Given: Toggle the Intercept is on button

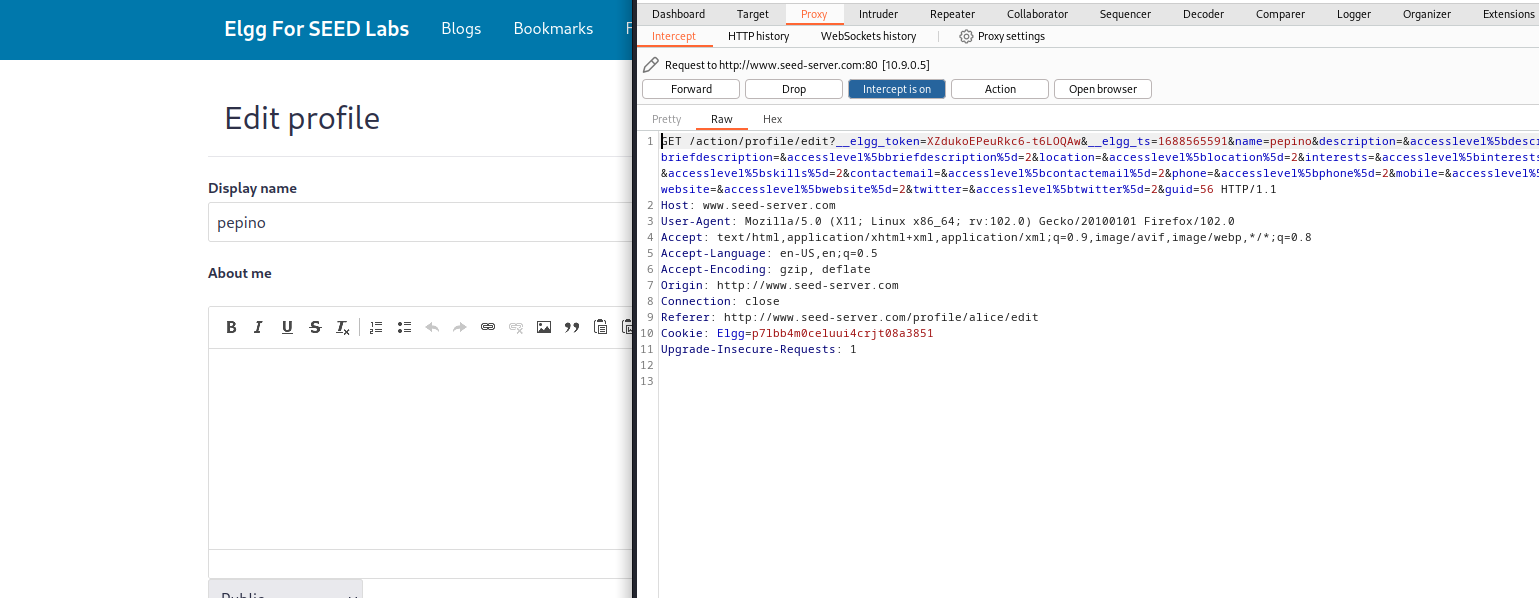Looking at the screenshot, I should point(897,89).
